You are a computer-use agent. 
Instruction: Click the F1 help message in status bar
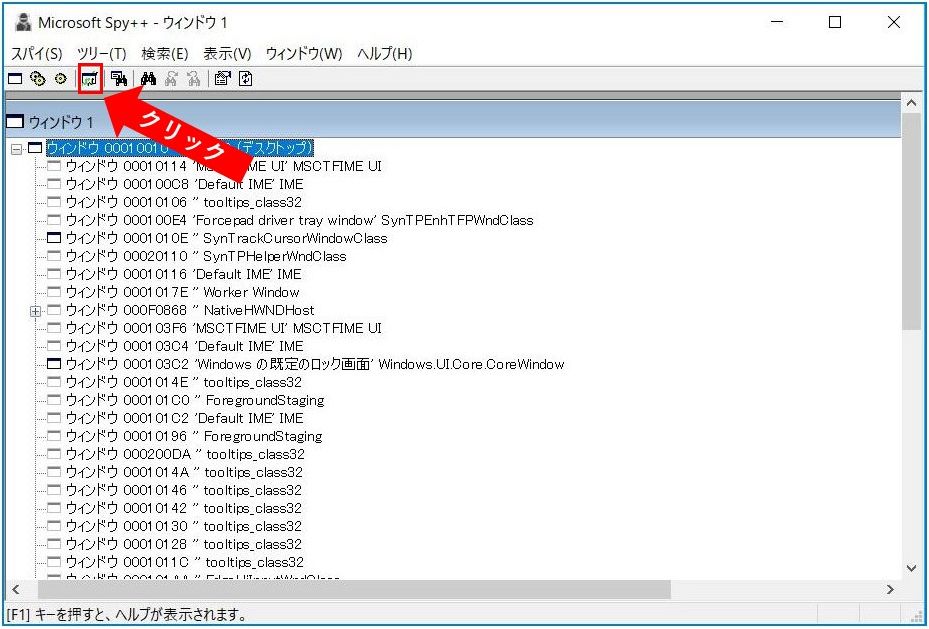coord(127,615)
